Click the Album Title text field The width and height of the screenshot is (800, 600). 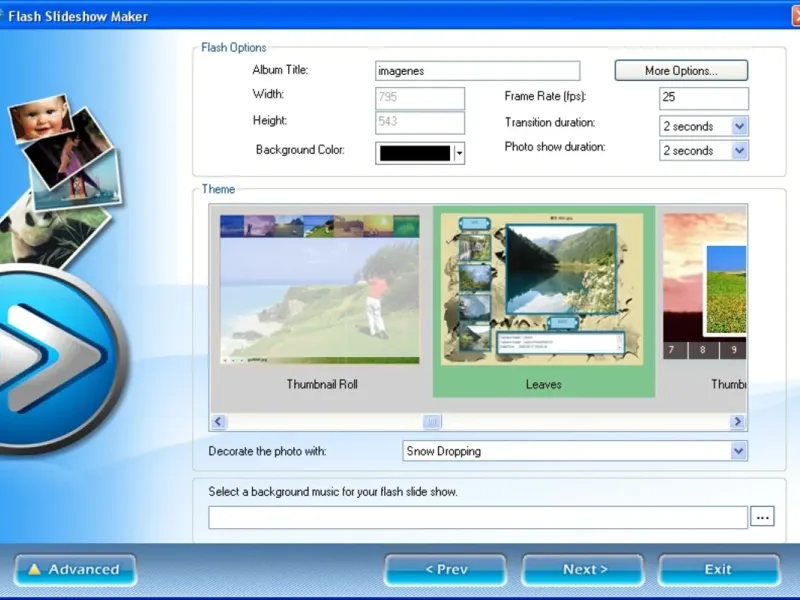coord(478,71)
